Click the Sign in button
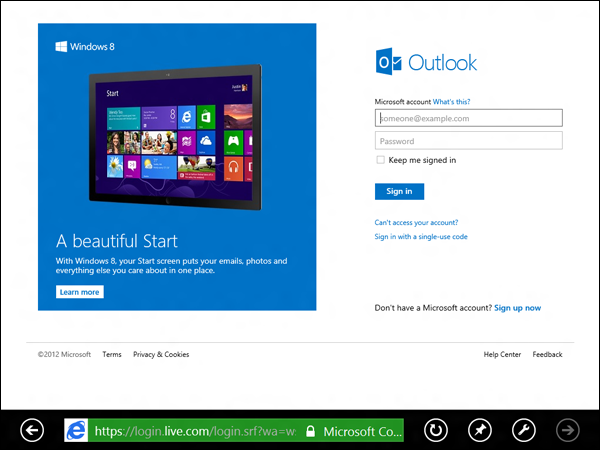The image size is (600, 450). [399, 191]
